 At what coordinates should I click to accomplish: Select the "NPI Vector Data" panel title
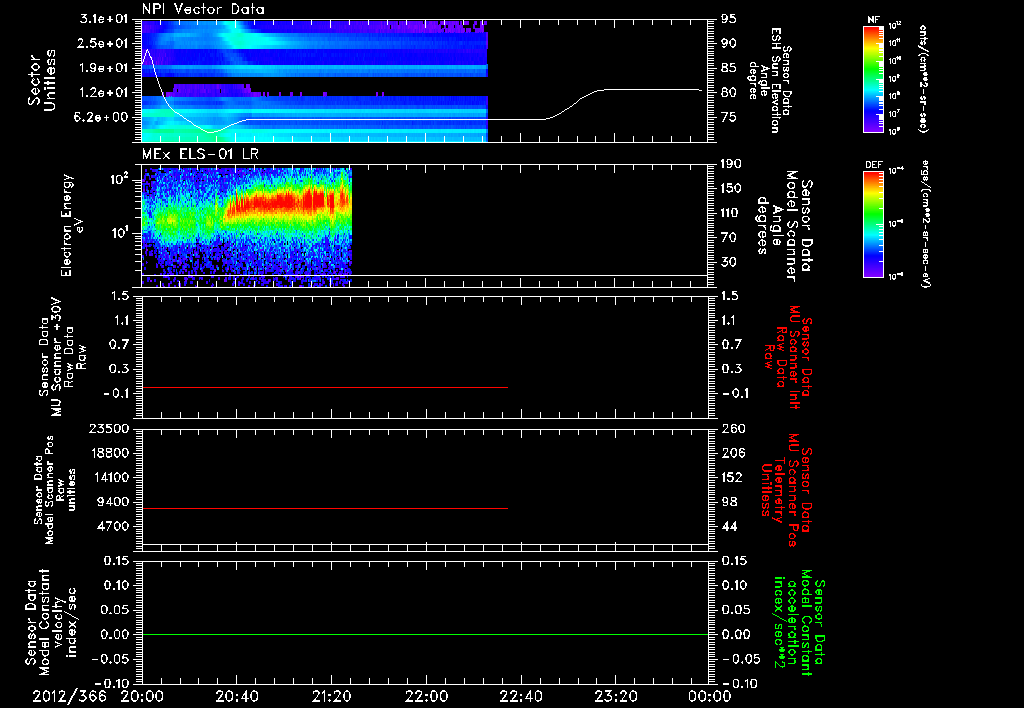tap(204, 9)
